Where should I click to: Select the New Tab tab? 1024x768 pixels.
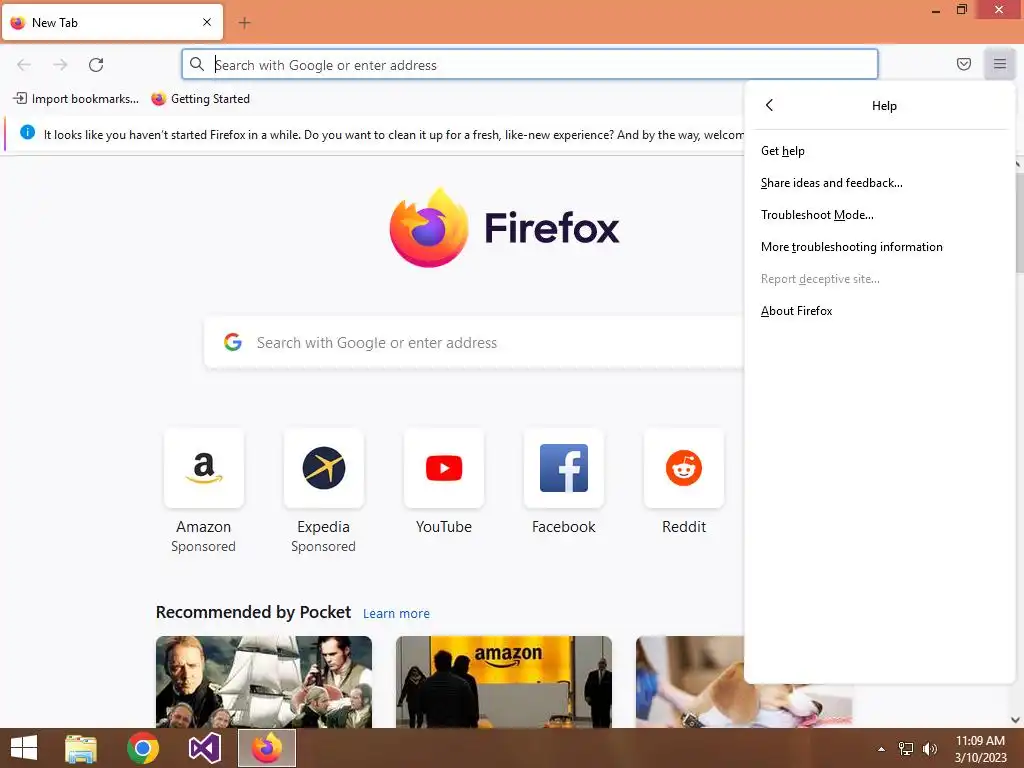tap(112, 22)
